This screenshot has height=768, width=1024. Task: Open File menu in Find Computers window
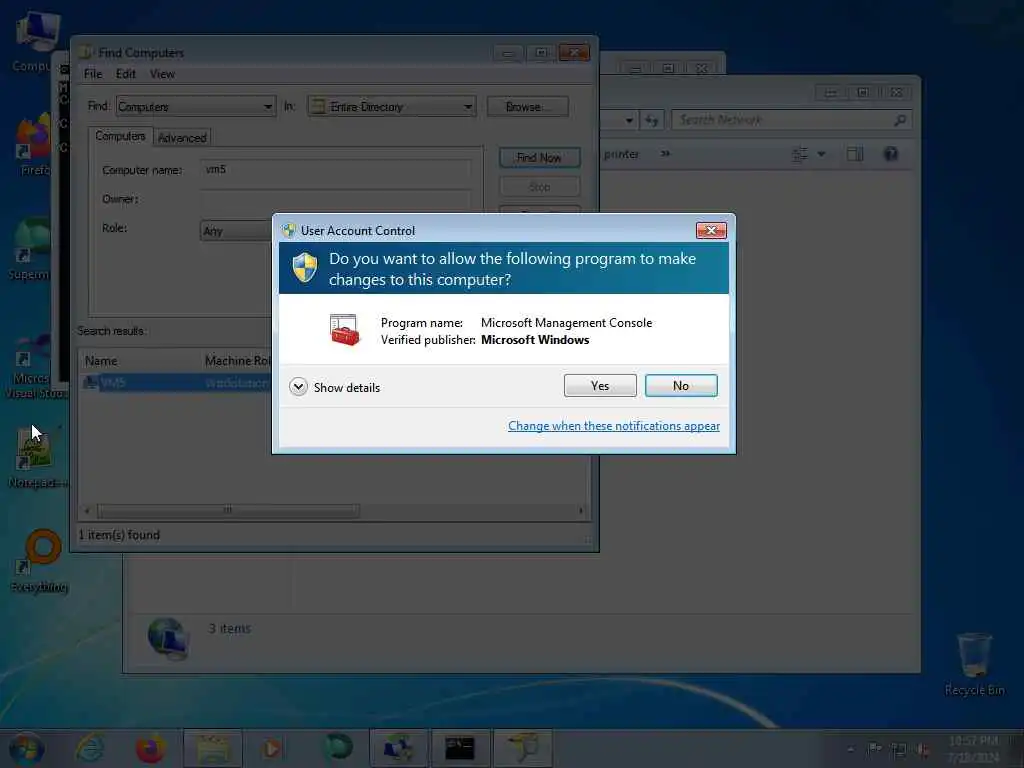click(x=93, y=74)
